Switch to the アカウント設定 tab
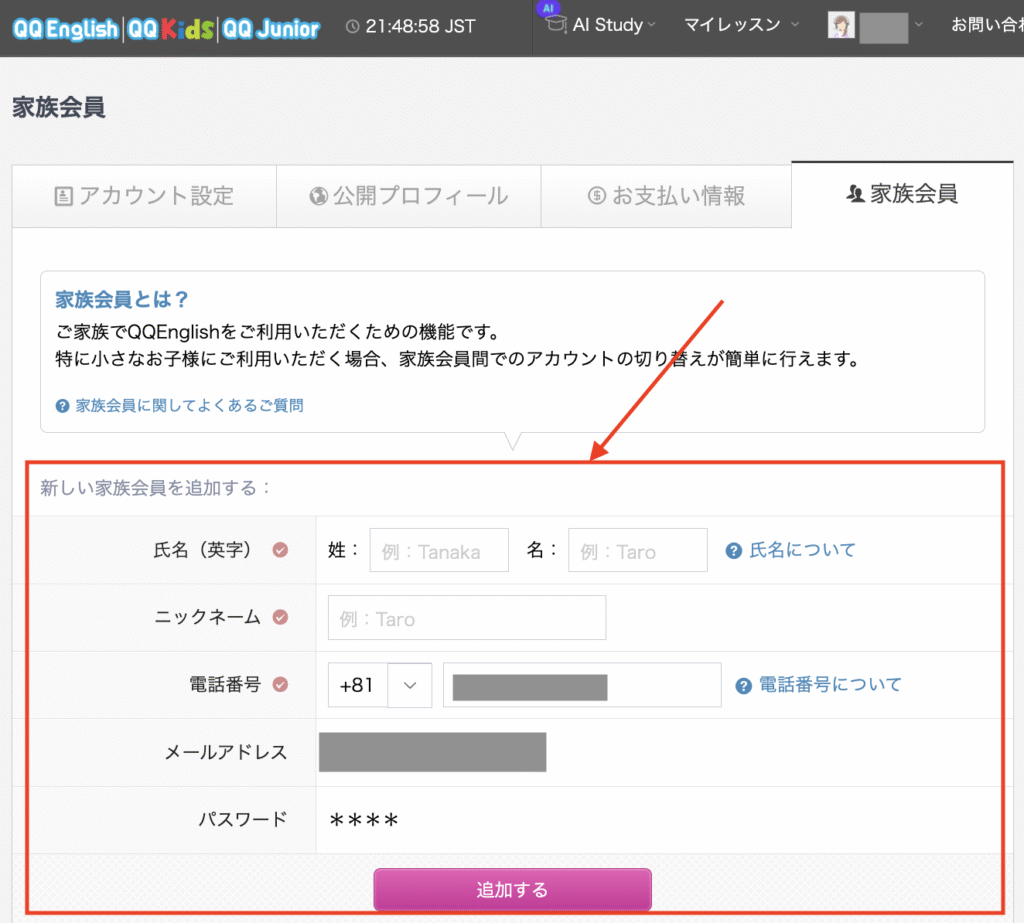 [143, 196]
